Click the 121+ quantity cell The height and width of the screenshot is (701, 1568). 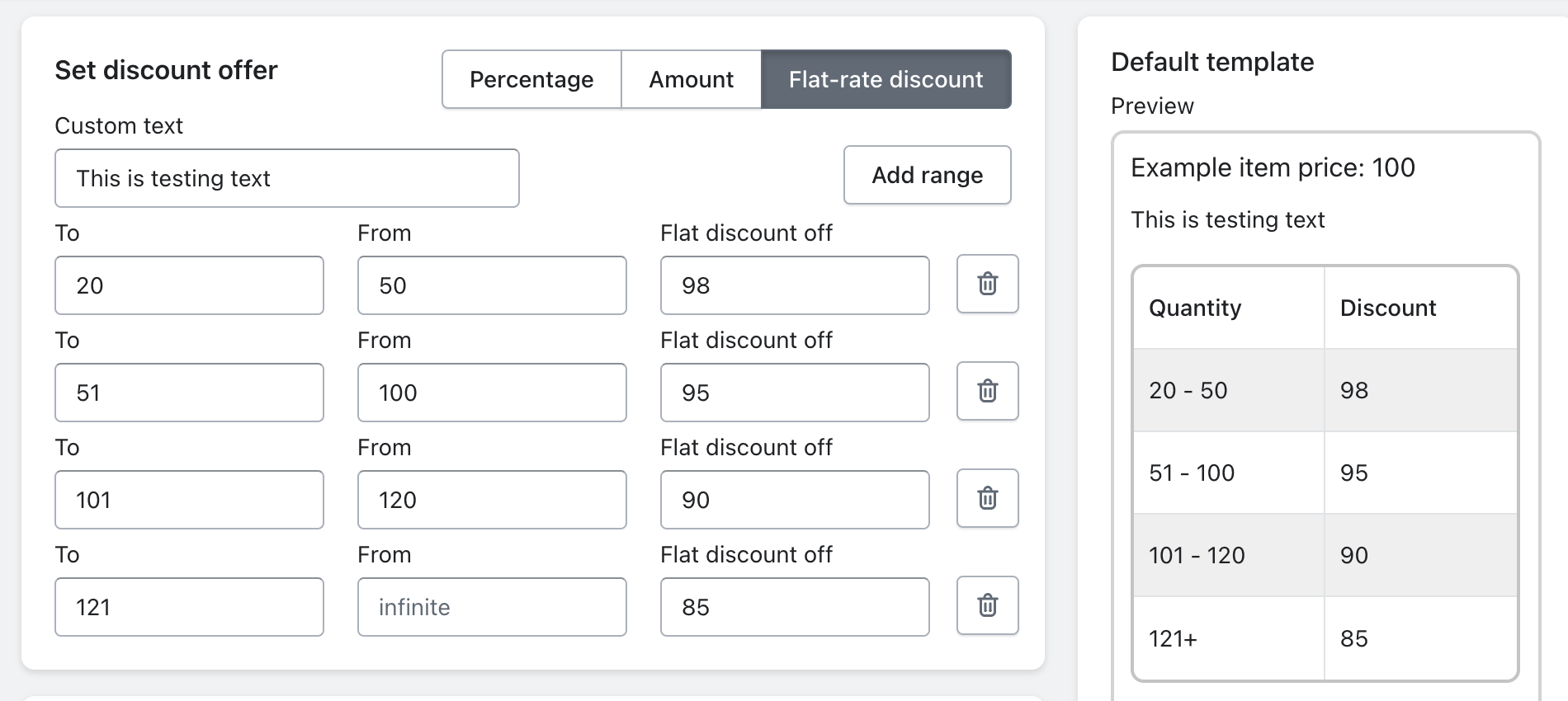pyautogui.click(x=1229, y=638)
